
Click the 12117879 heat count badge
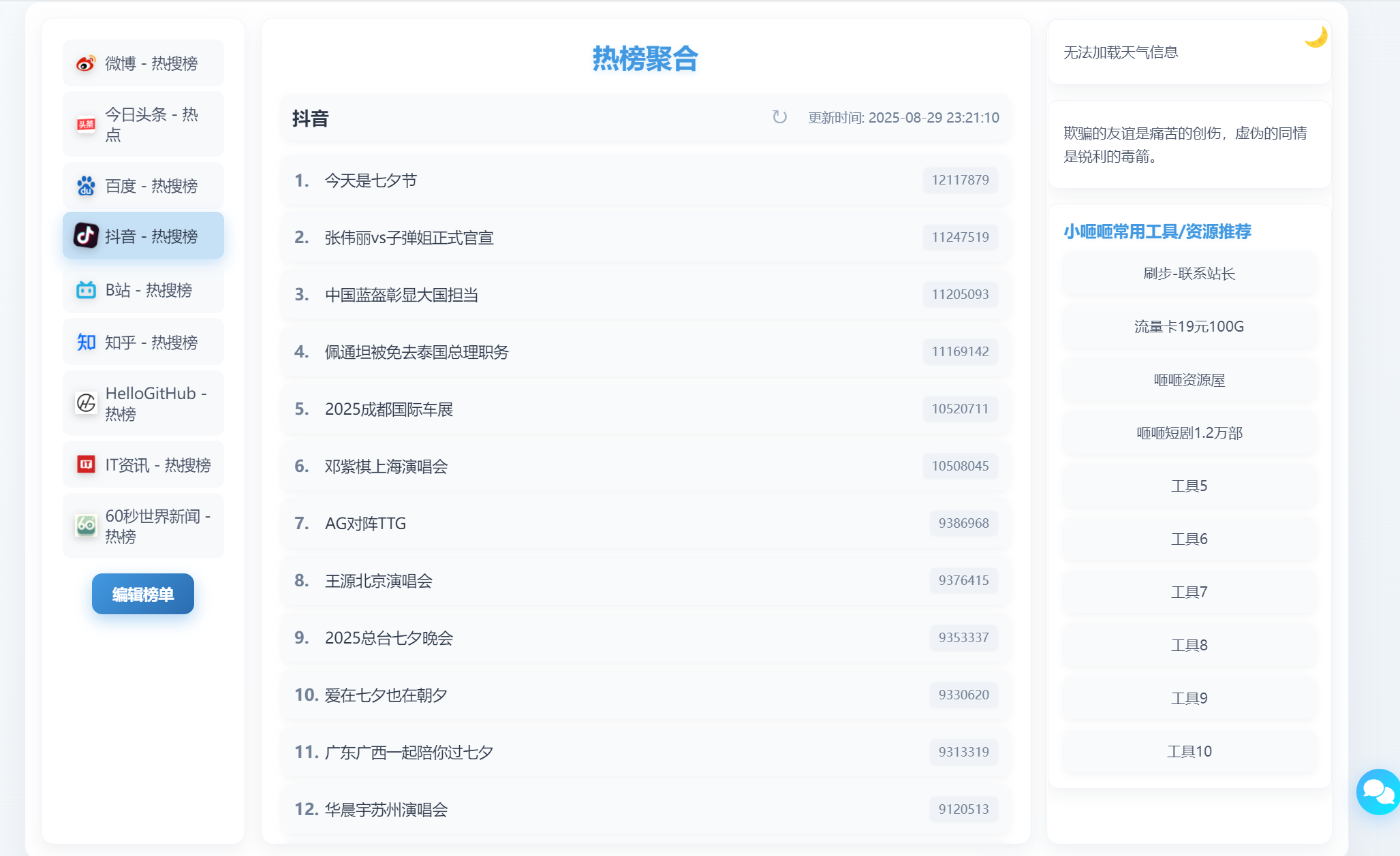[960, 180]
